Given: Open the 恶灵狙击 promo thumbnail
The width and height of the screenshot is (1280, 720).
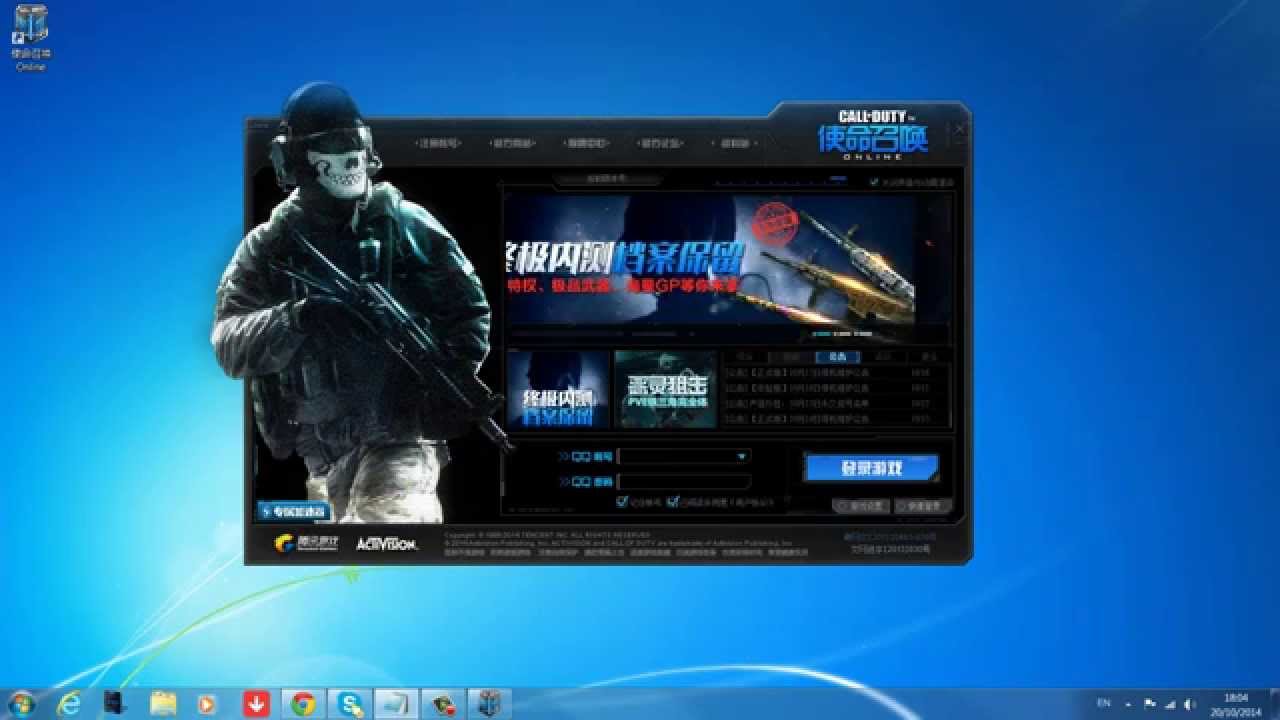Looking at the screenshot, I should tap(665, 389).
